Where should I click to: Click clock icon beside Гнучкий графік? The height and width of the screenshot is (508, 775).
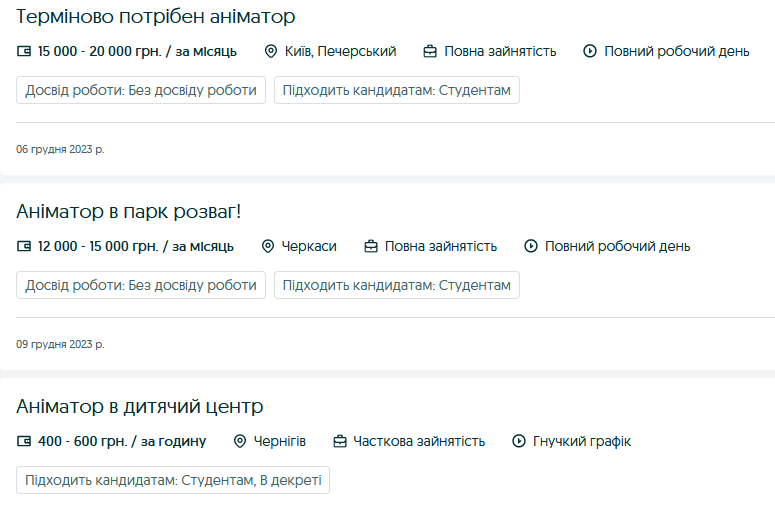point(519,441)
